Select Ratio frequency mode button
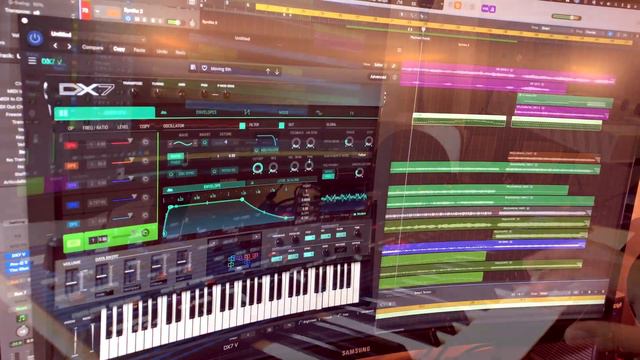640x360 pixels. [176, 156]
